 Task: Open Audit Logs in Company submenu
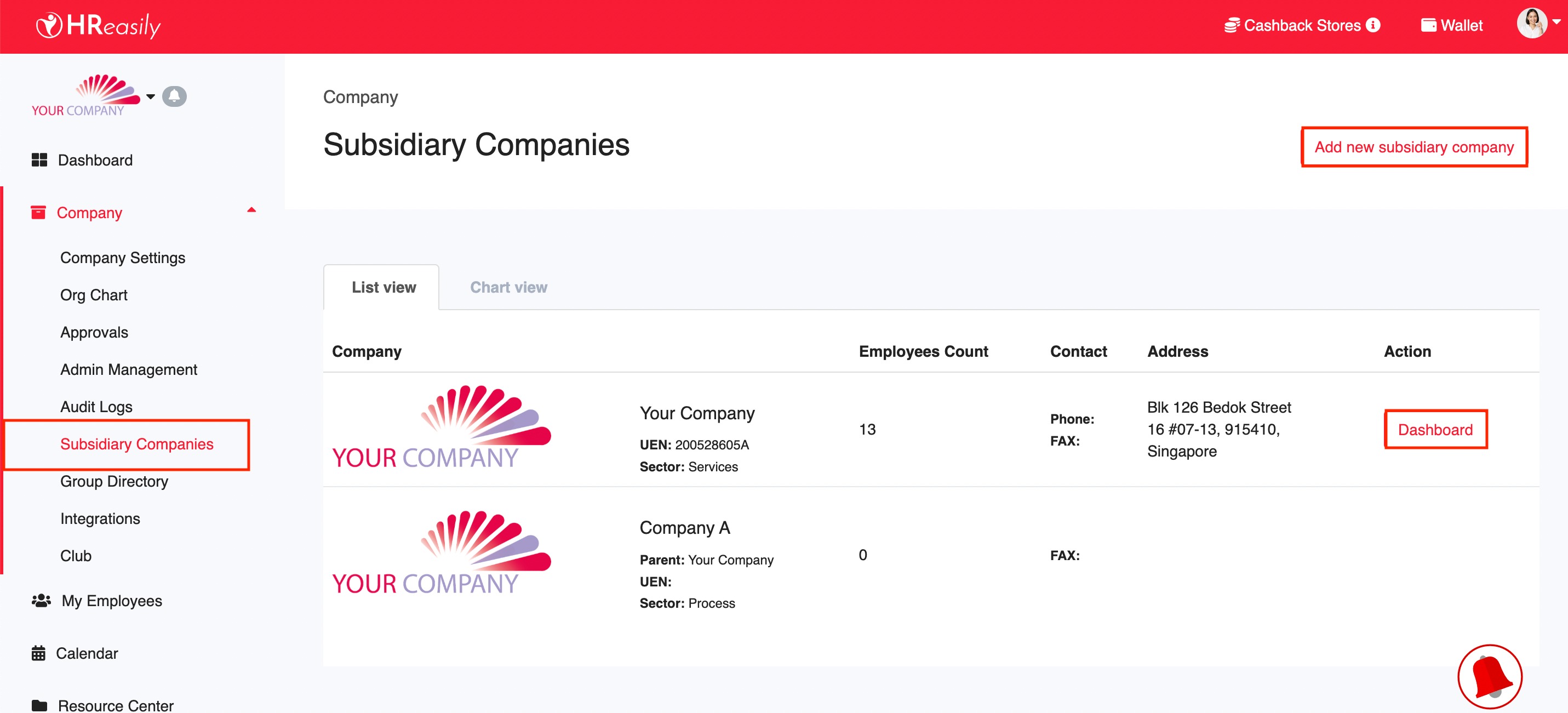point(96,407)
